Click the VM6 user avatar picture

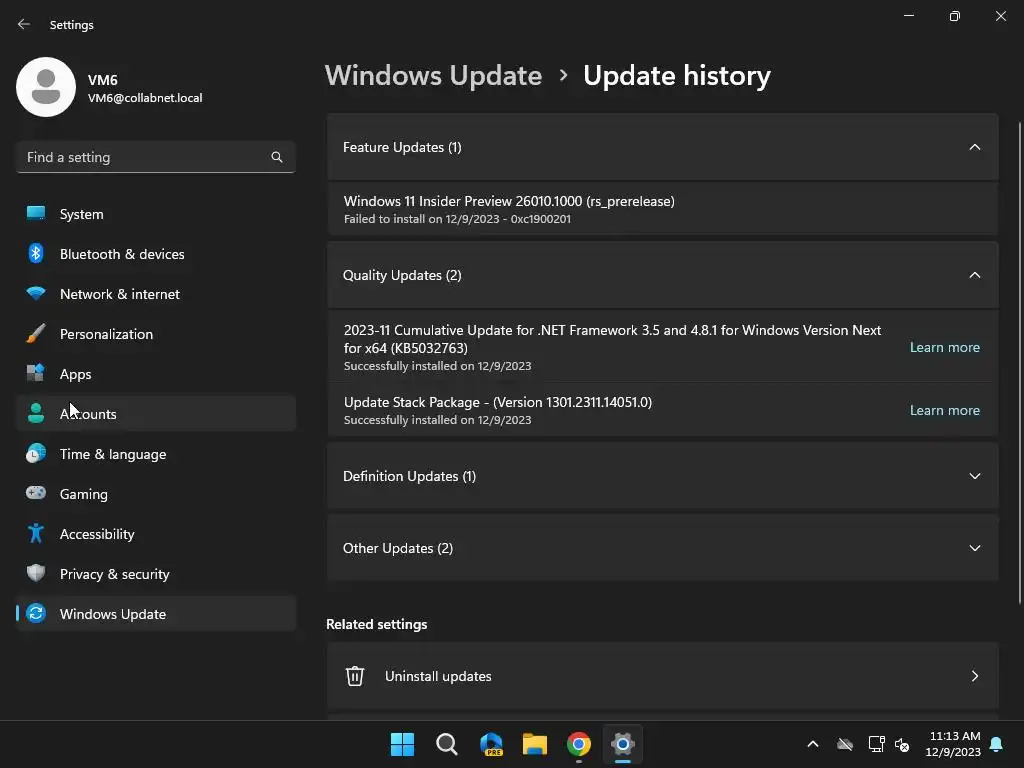click(x=46, y=87)
